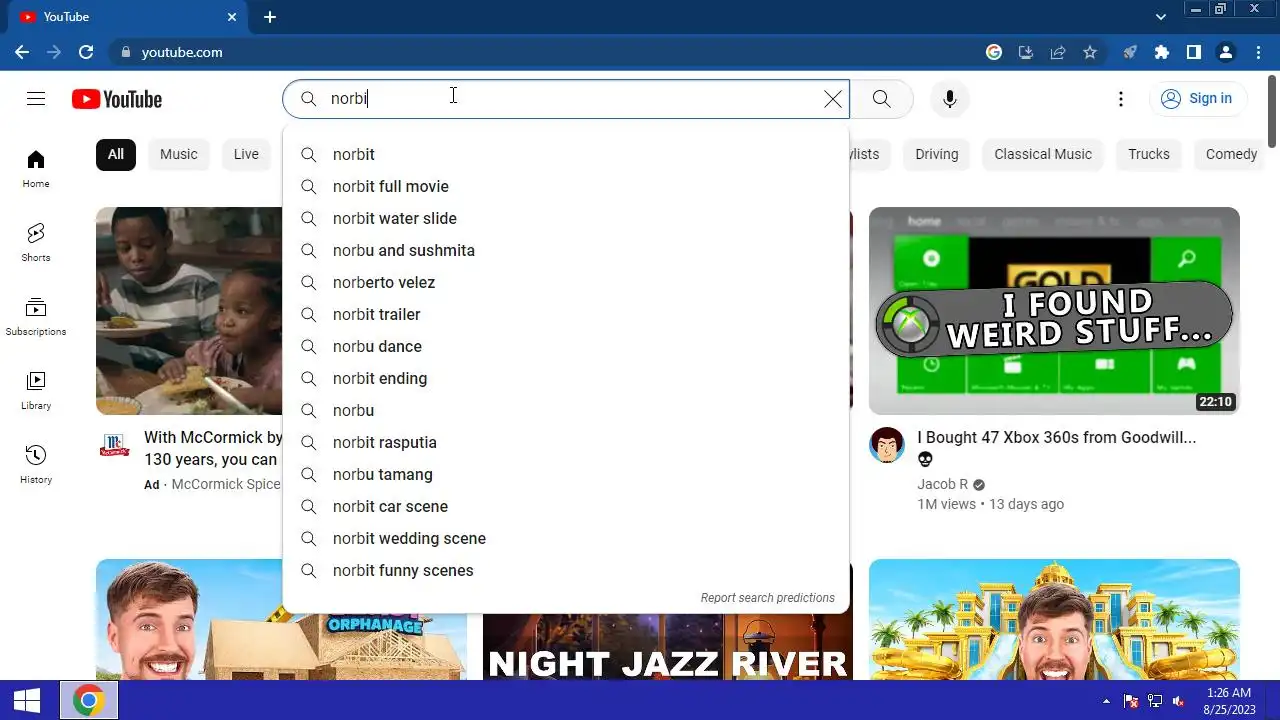This screenshot has width=1280, height=720.
Task: Expand the tab search dropdown arrow
Action: (x=1161, y=17)
